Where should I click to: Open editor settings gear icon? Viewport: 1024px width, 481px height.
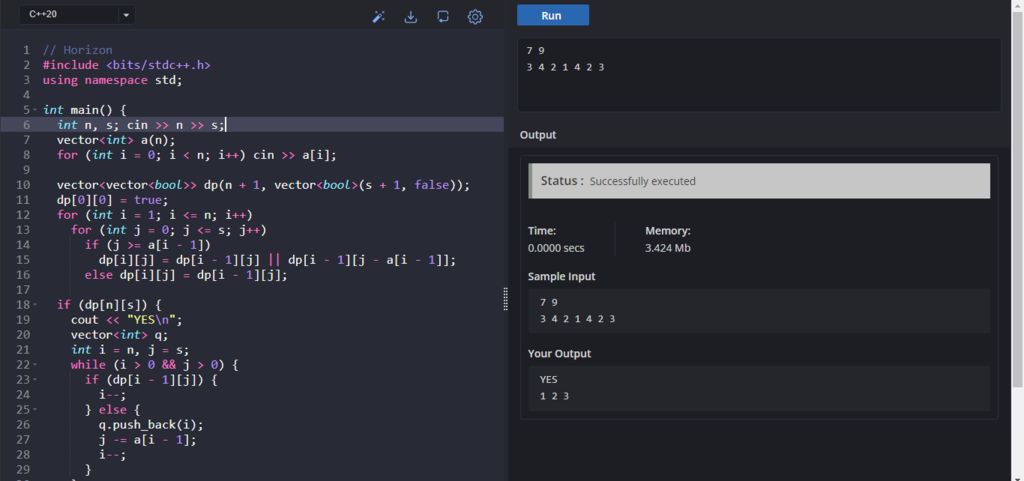coord(475,17)
